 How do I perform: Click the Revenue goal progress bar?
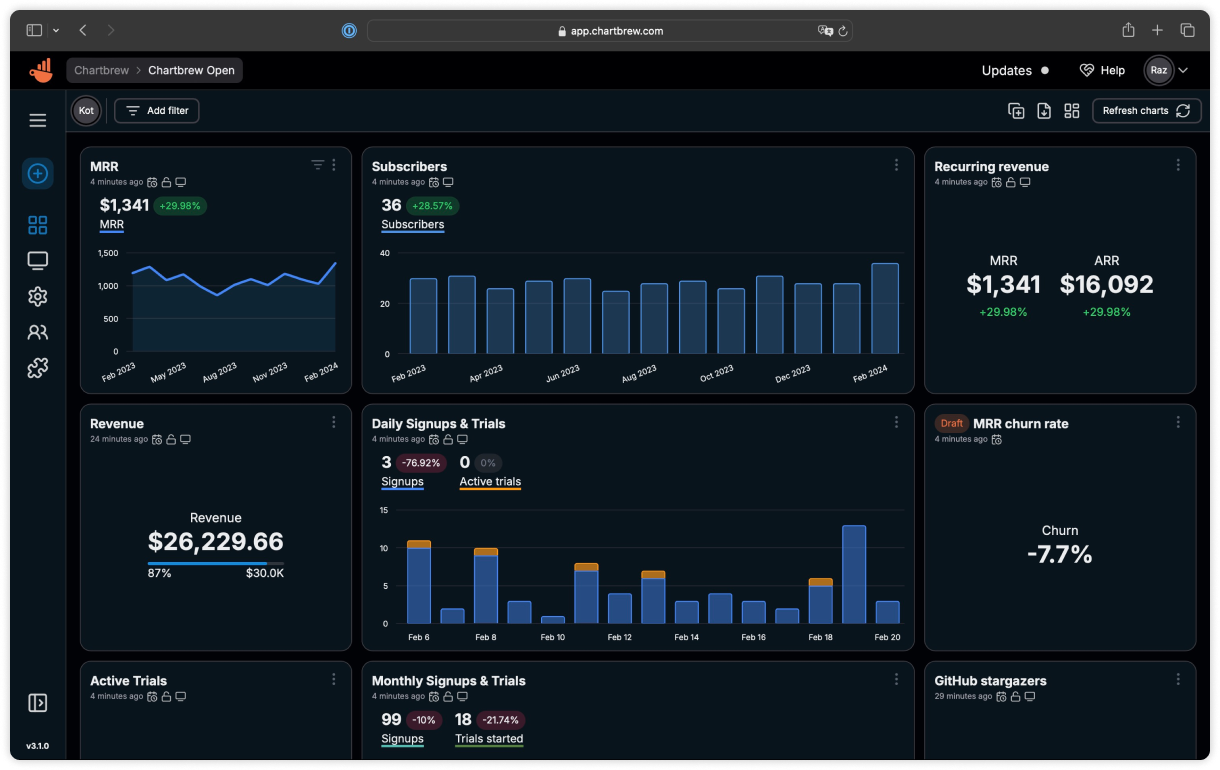pyautogui.click(x=216, y=564)
